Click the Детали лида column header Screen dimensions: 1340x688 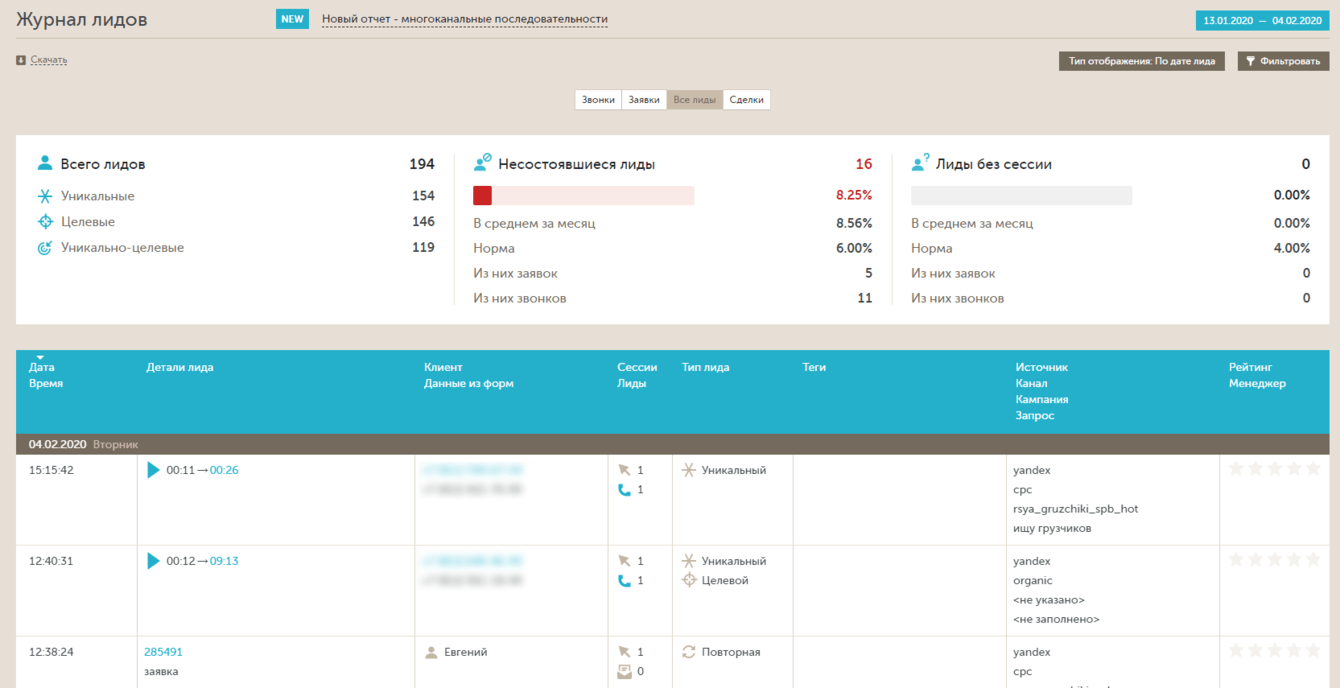point(180,367)
